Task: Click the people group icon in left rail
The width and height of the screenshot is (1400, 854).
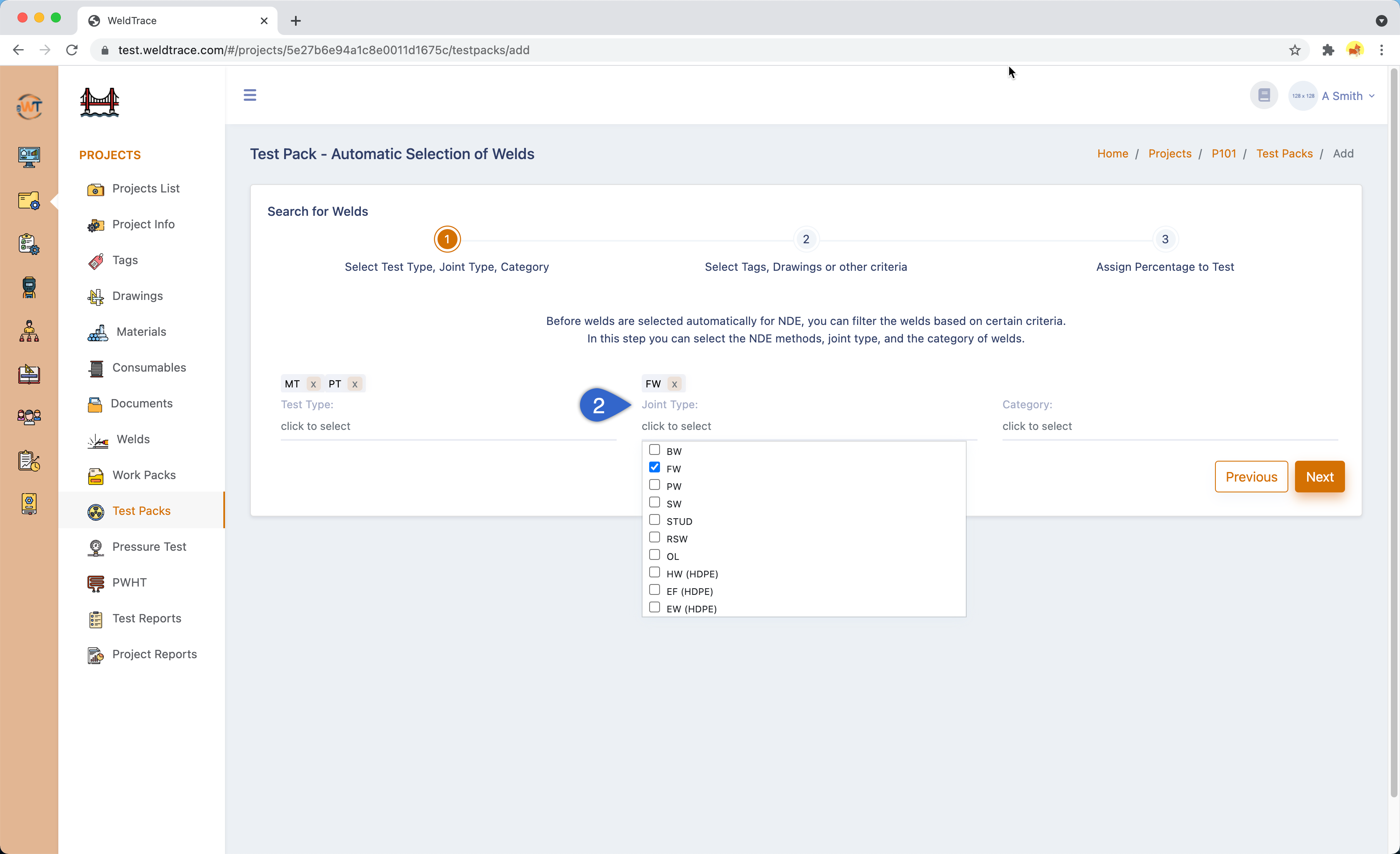Action: (29, 417)
